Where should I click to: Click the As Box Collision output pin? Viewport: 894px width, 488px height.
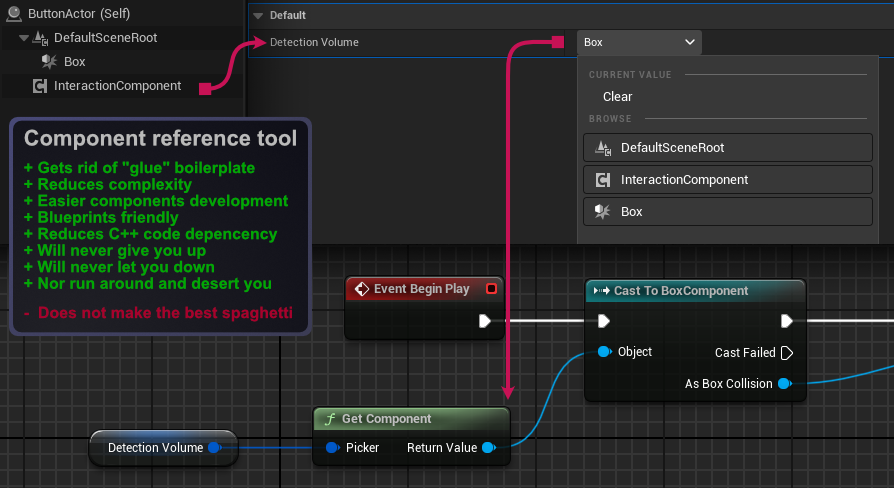[x=785, y=384]
